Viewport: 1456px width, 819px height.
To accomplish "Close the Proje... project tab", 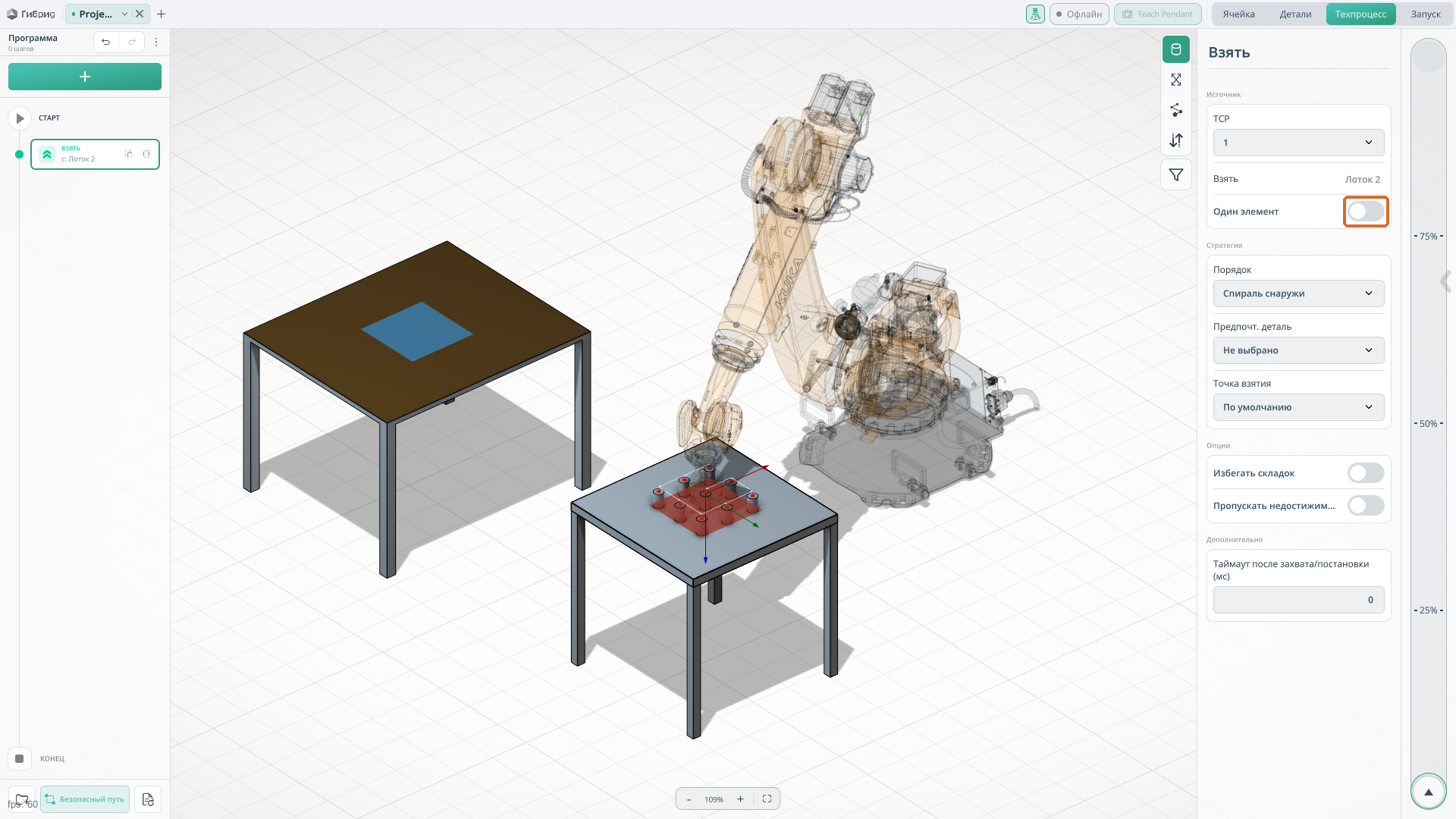I will (x=140, y=14).
